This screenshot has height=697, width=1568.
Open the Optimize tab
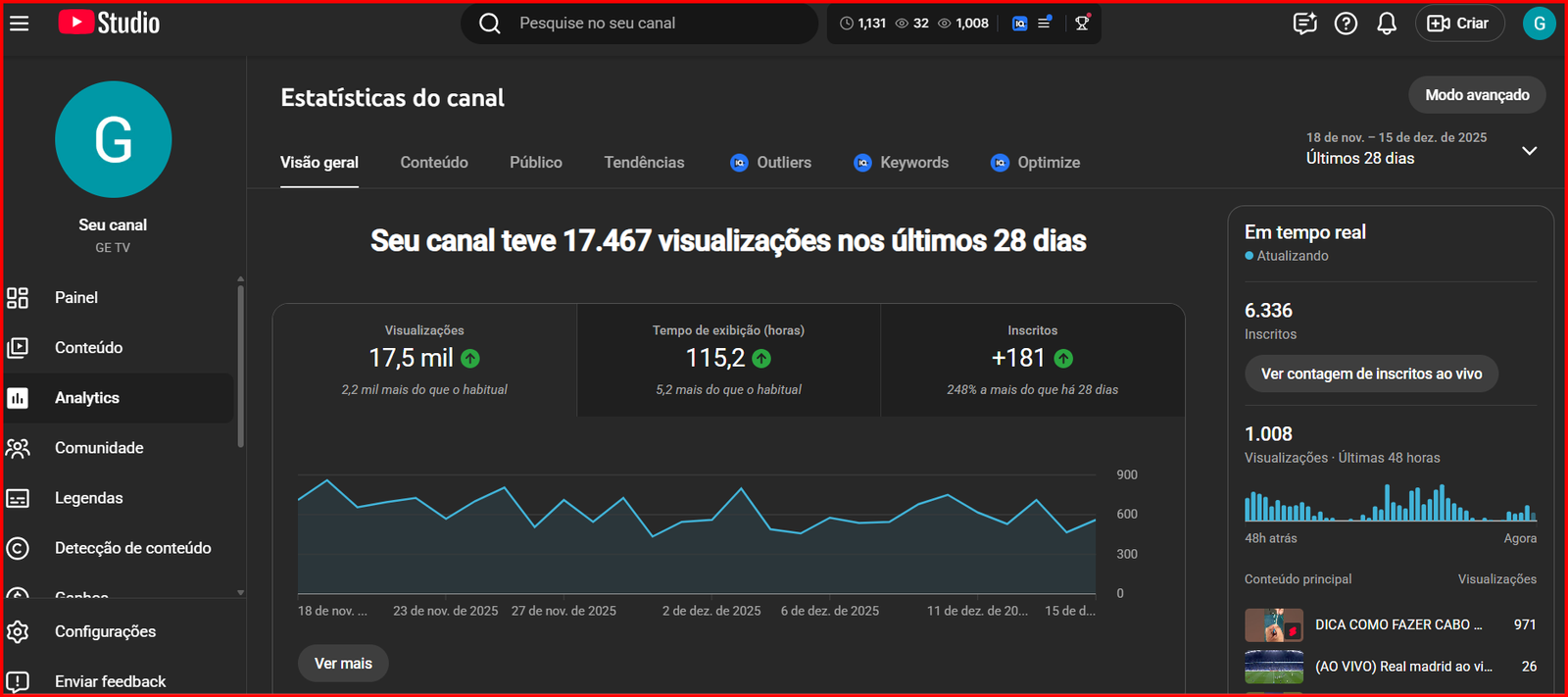click(x=1036, y=163)
